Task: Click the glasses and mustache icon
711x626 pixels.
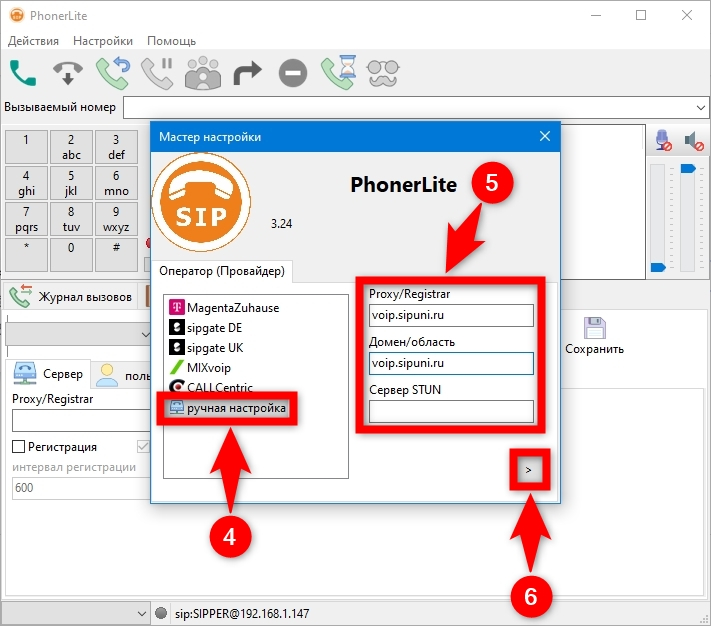Action: (383, 73)
